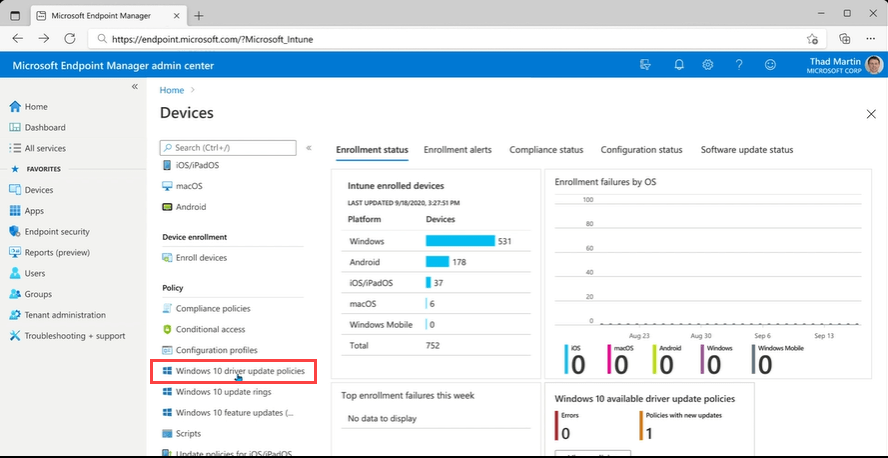Switch to Enrollment status tab

click(x=372, y=150)
